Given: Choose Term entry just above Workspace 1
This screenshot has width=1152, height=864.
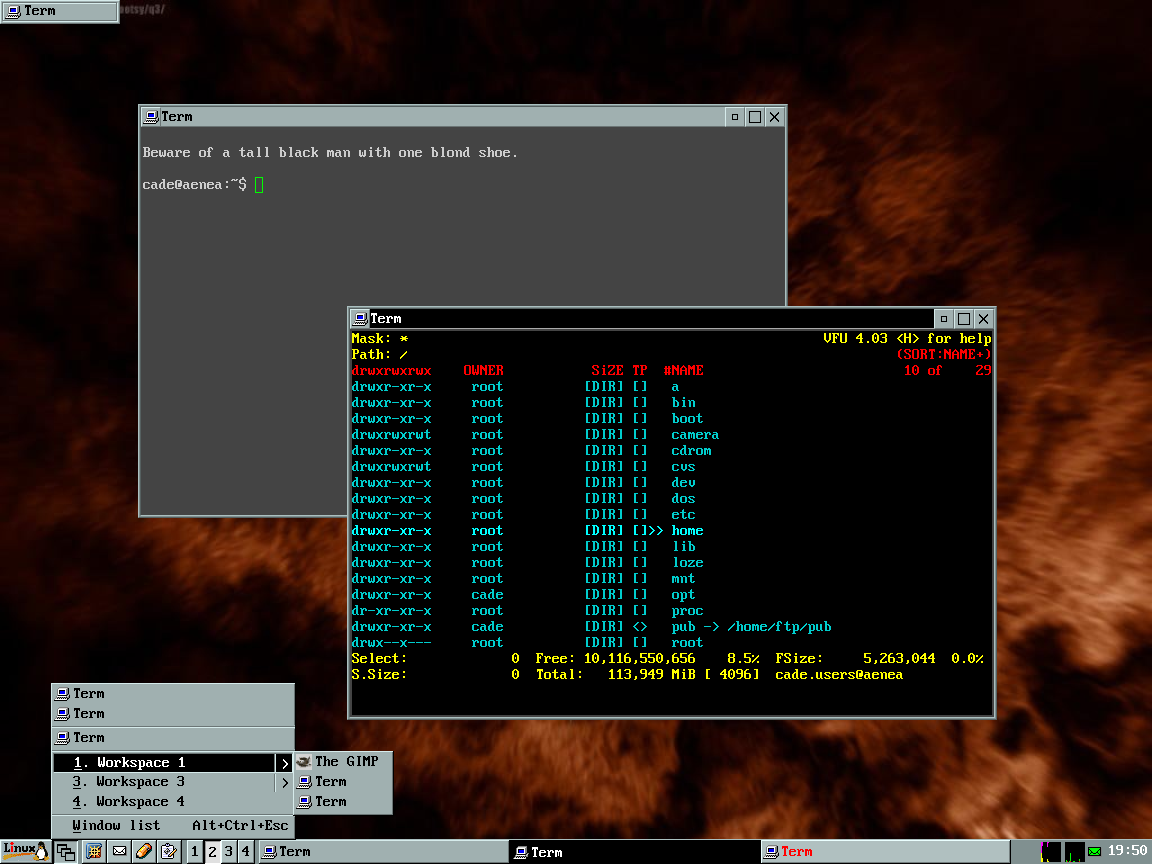Looking at the screenshot, I should [173, 738].
